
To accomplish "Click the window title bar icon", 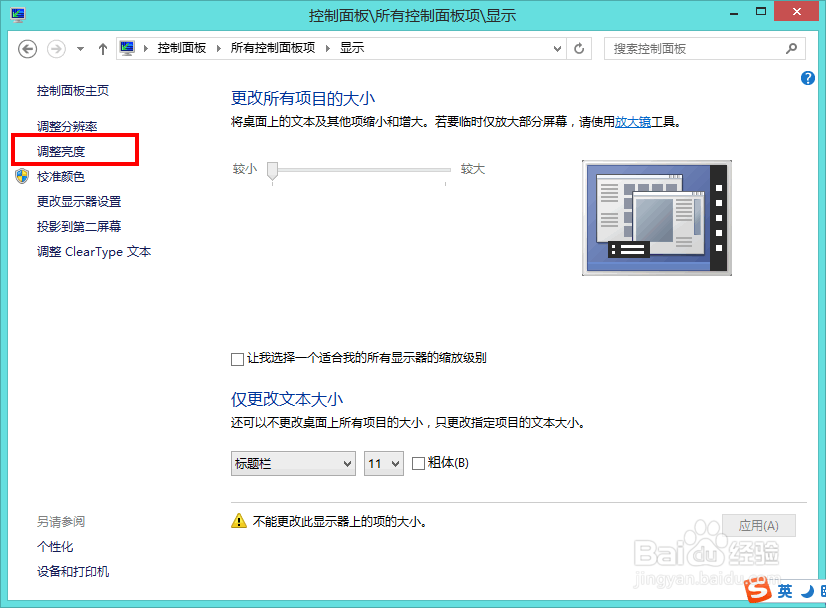I will tap(18, 15).
